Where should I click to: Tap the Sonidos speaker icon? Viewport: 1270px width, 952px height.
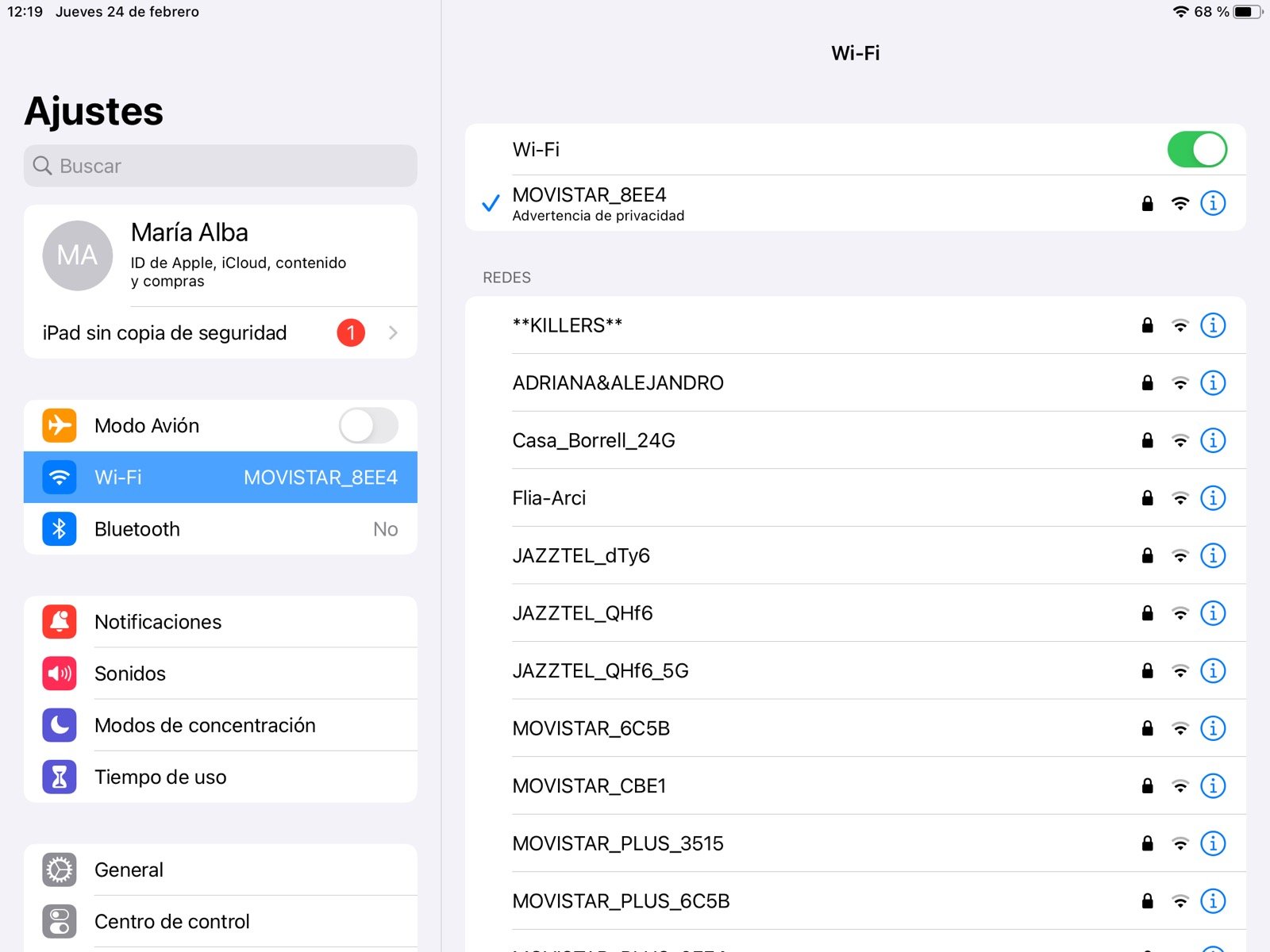click(60, 674)
